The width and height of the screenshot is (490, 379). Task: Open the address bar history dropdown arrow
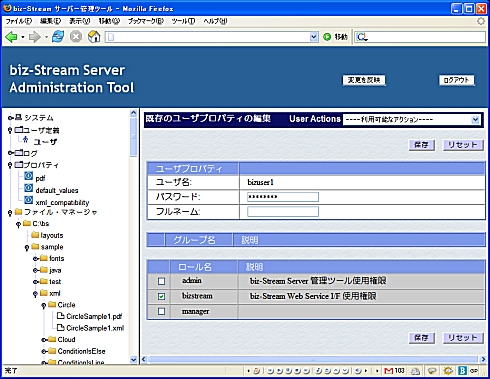tap(314, 37)
